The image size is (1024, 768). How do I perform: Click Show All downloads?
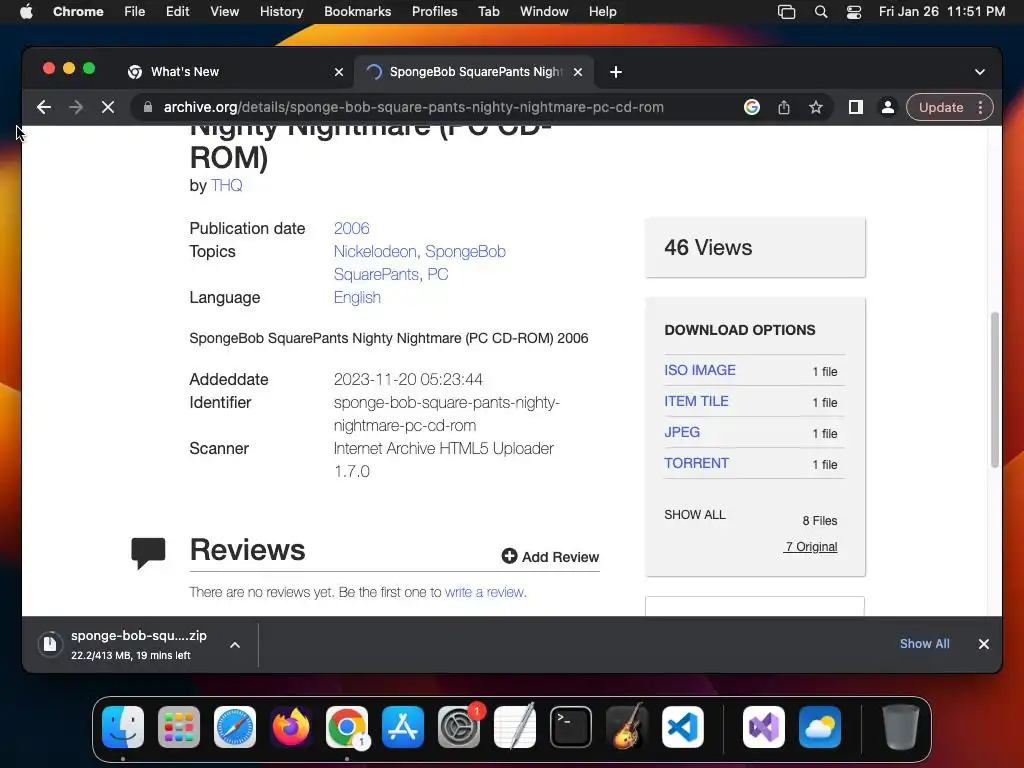[x=924, y=644]
